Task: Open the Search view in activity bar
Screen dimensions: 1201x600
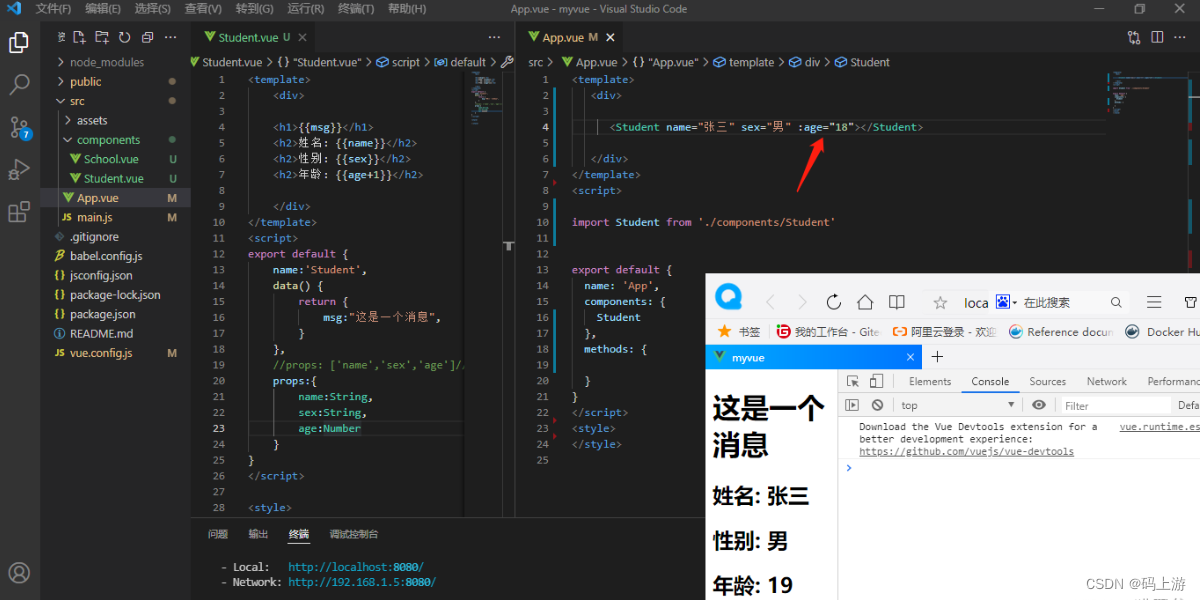Action: click(19, 85)
